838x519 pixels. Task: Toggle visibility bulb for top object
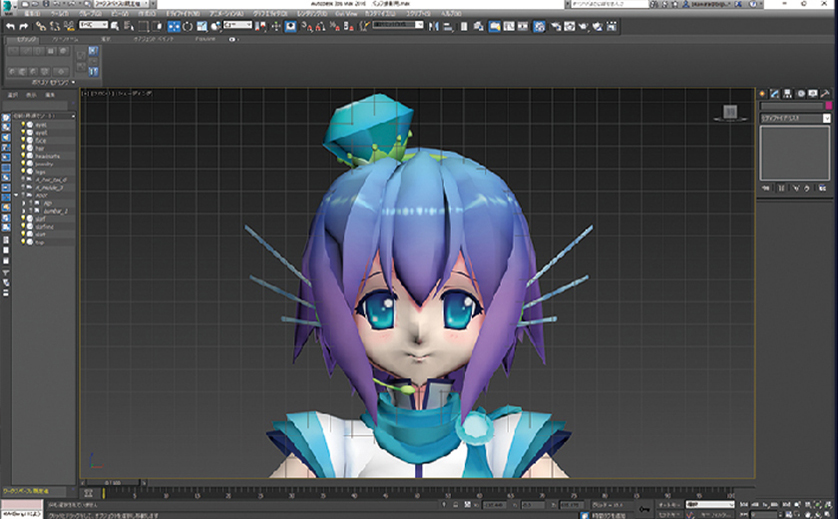coord(23,242)
